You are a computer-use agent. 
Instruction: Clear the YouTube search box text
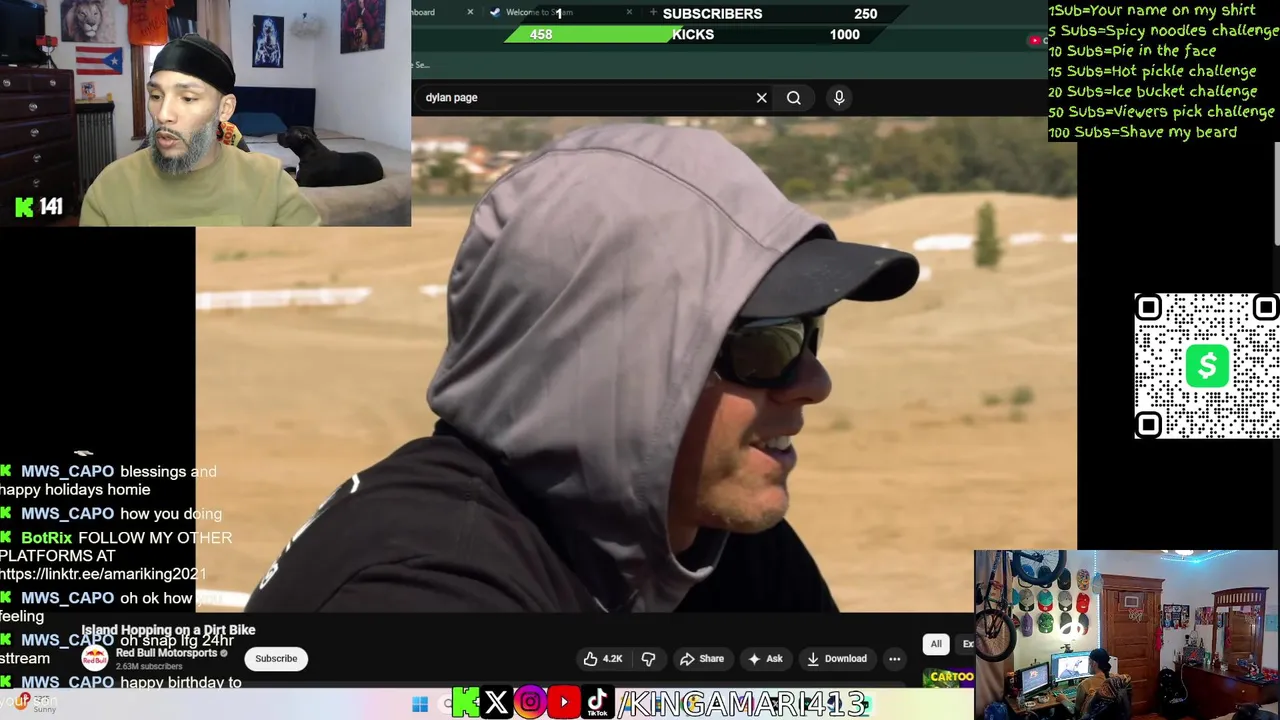click(761, 98)
